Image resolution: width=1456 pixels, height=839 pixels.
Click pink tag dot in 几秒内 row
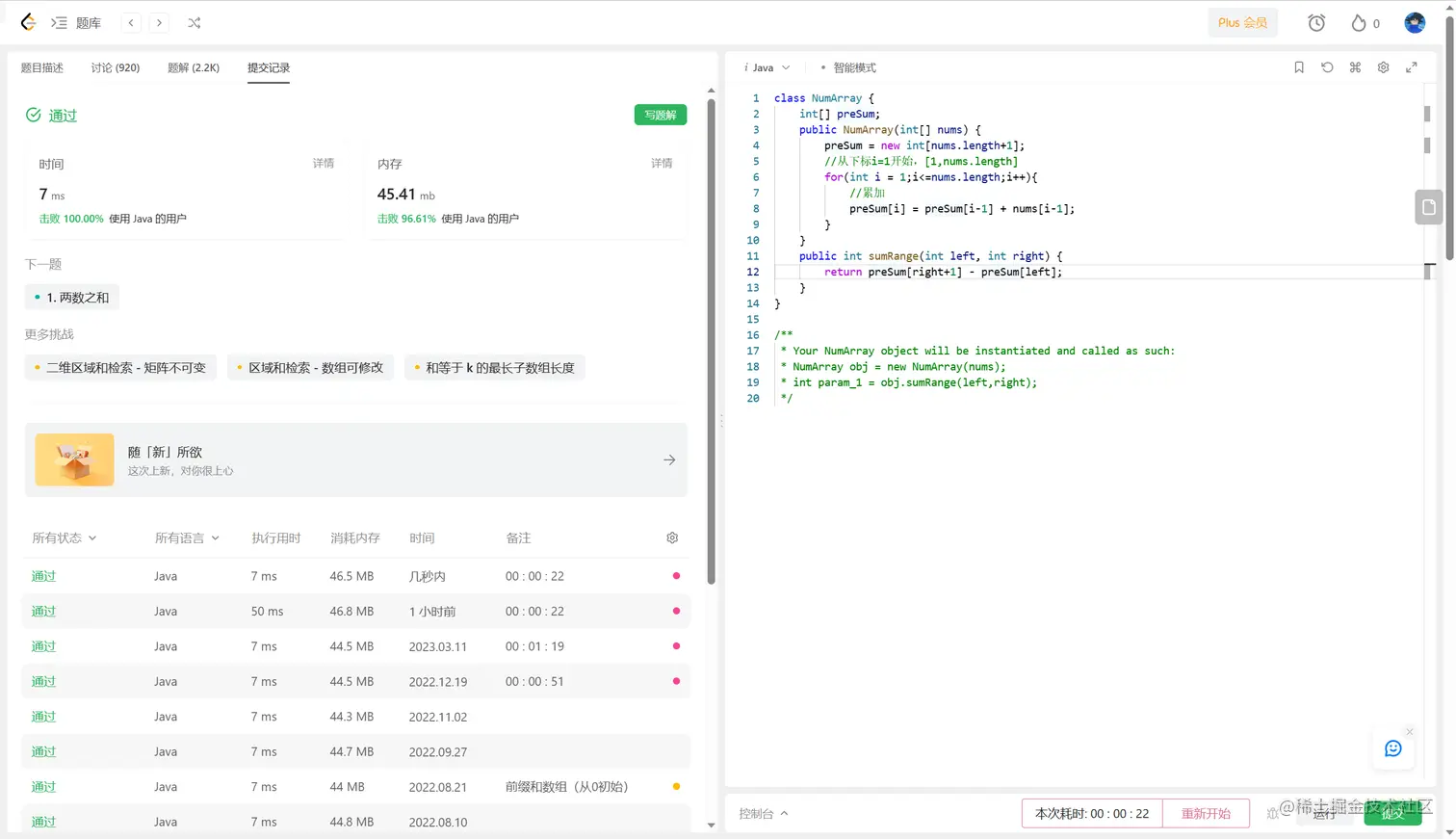pyautogui.click(x=676, y=576)
